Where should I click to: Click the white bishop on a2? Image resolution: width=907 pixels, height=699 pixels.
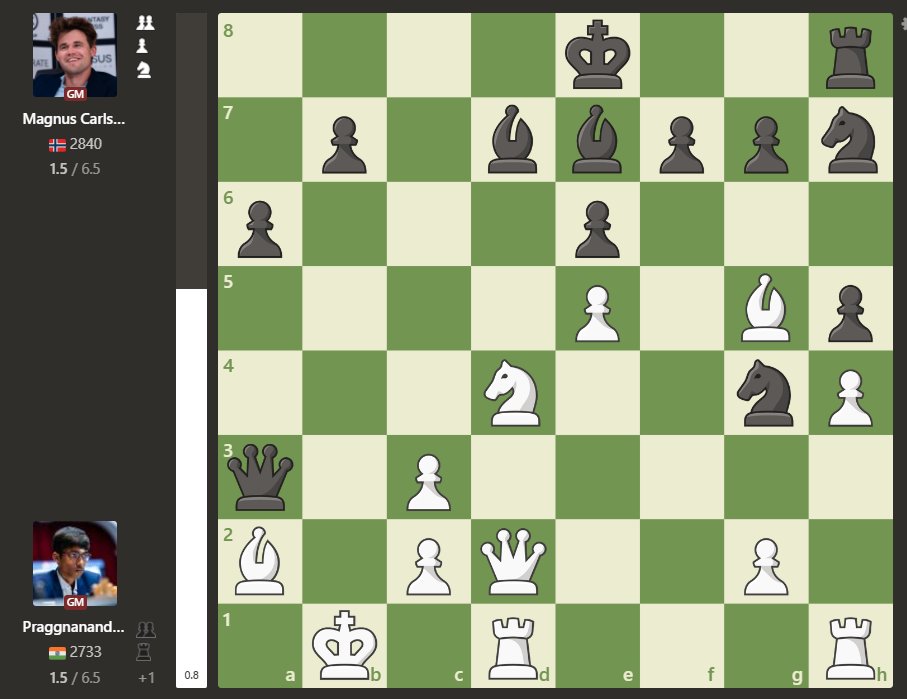259,561
